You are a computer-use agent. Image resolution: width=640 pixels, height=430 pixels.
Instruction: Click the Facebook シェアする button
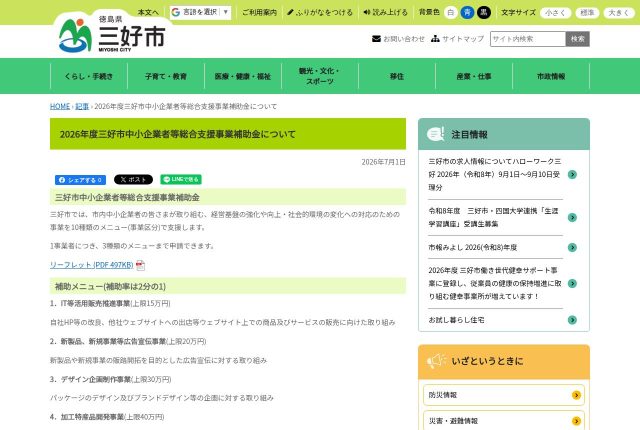point(80,180)
